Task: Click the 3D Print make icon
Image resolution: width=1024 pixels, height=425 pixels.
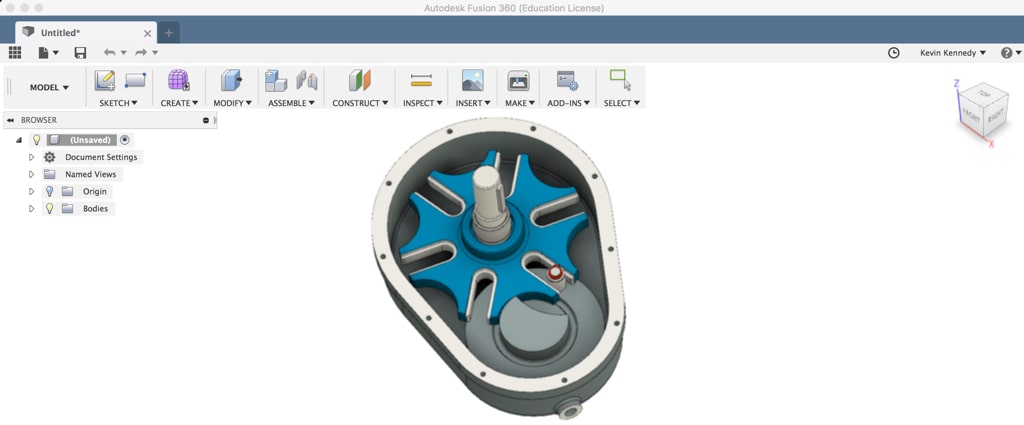Action: tap(519, 80)
